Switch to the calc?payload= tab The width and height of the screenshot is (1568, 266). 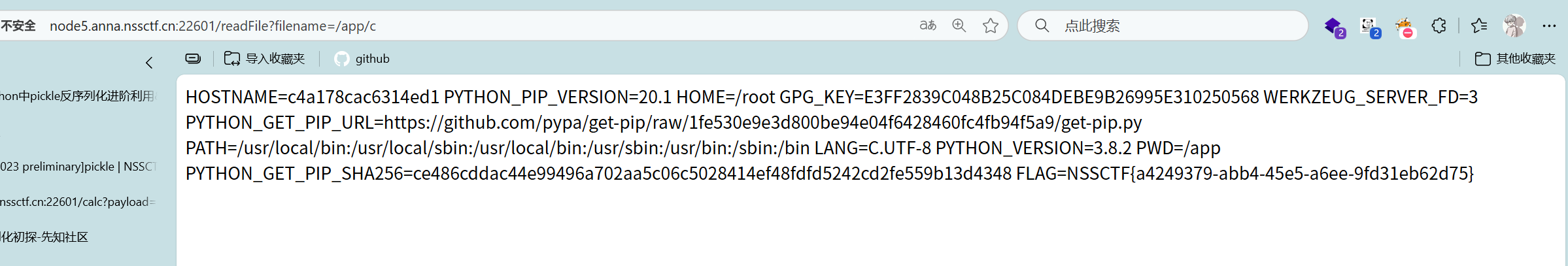point(77,202)
